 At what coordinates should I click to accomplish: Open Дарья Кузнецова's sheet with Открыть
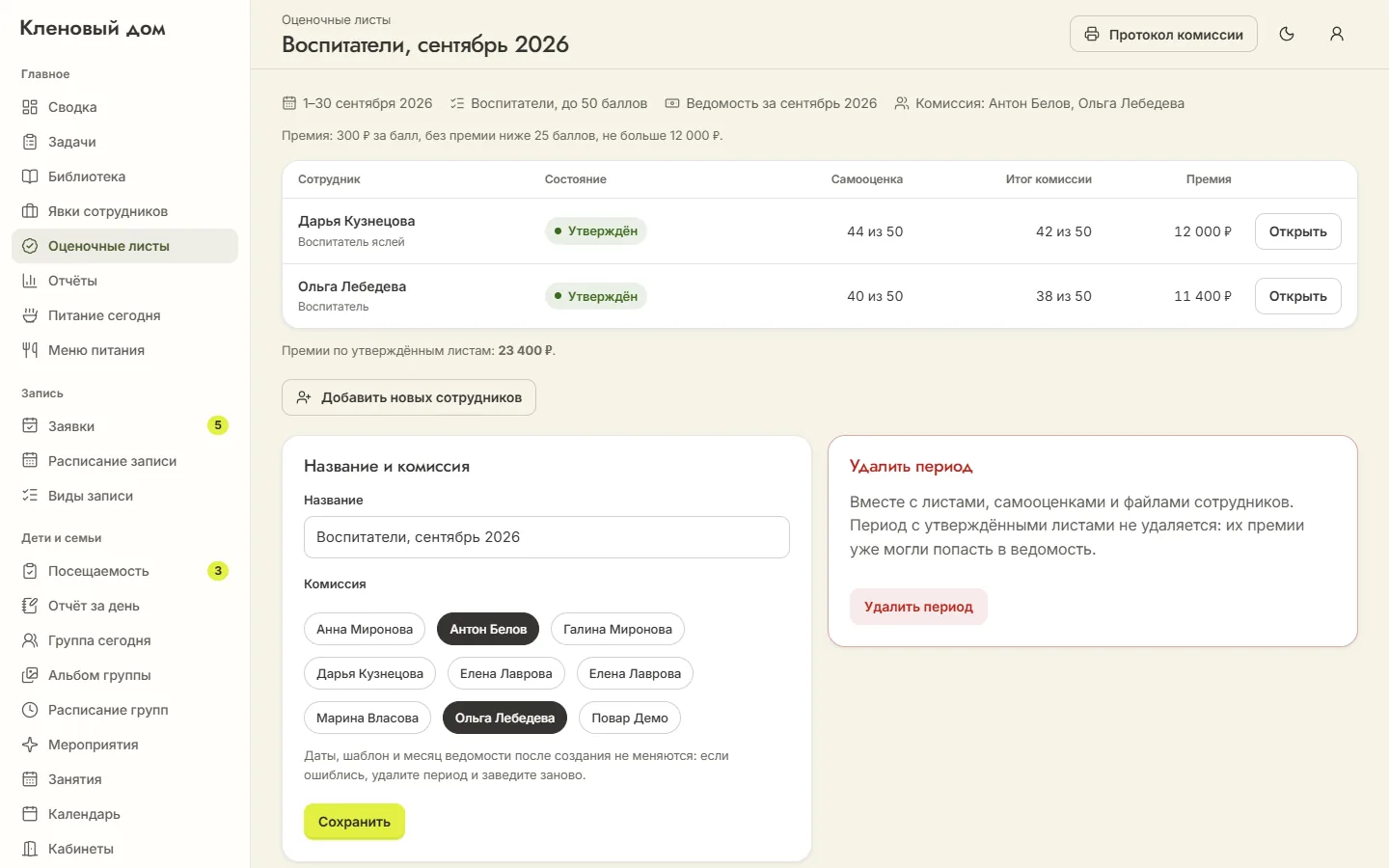tap(1297, 231)
